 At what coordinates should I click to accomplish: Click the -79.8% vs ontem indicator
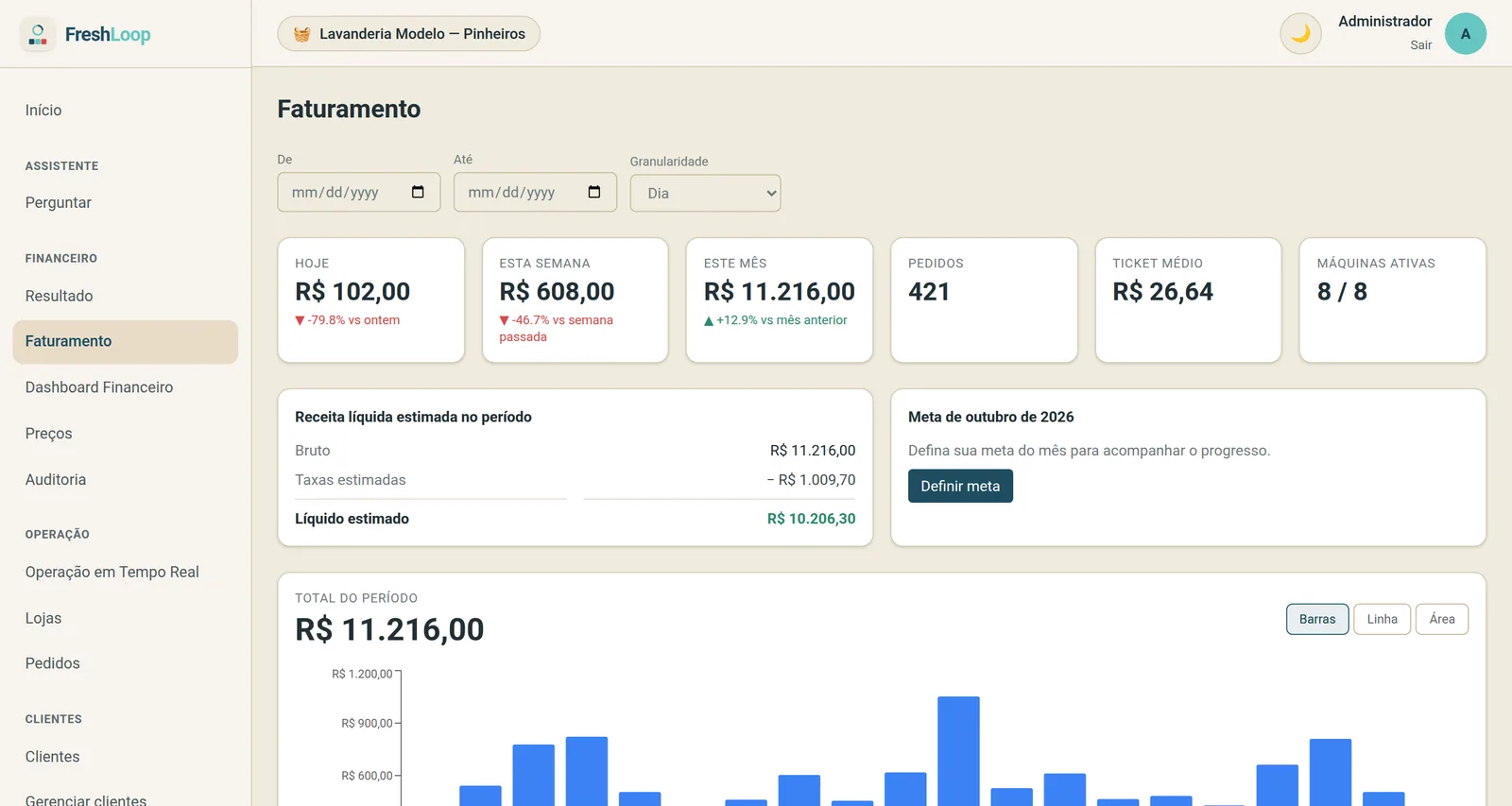pyautogui.click(x=348, y=320)
